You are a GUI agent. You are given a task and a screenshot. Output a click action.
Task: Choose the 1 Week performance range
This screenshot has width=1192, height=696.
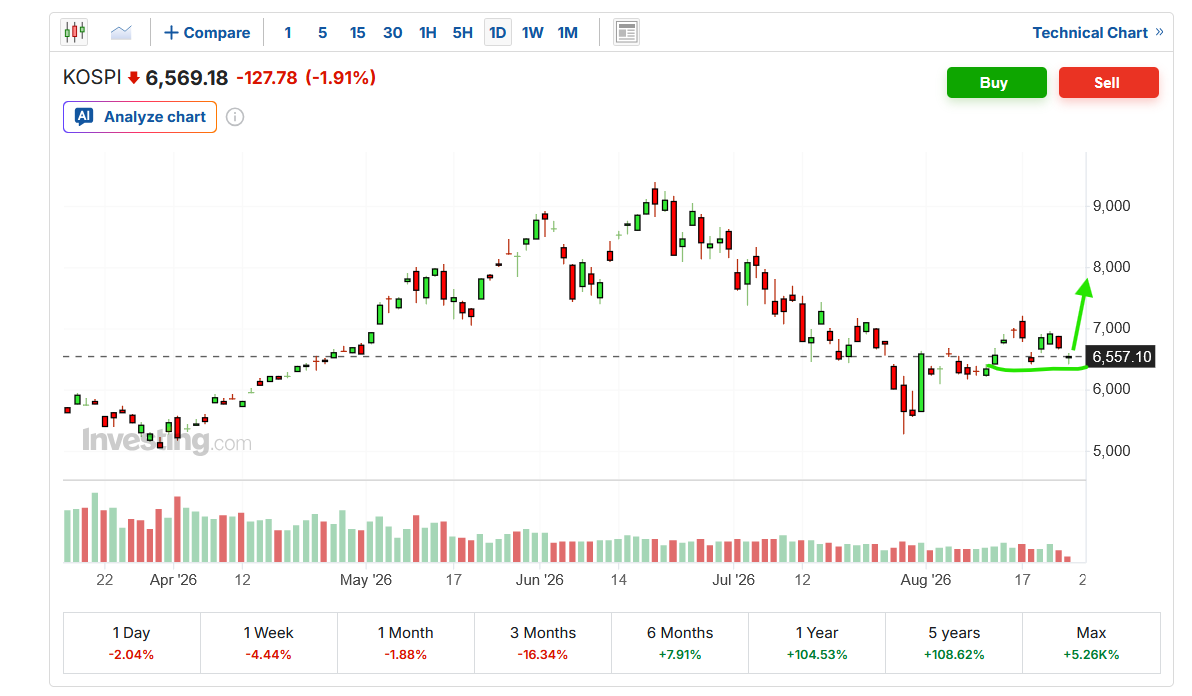[268, 643]
